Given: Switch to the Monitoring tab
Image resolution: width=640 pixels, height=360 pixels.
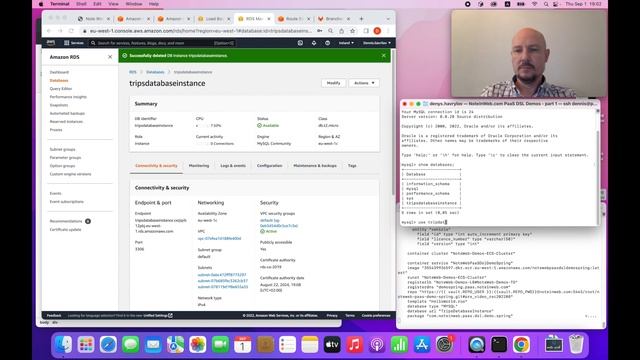Looking at the screenshot, I should point(199,166).
